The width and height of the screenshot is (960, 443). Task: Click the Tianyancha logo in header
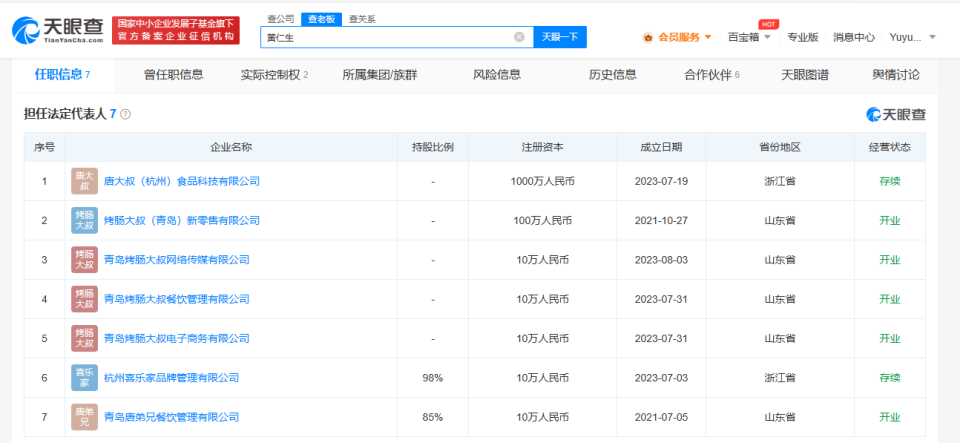(56, 30)
